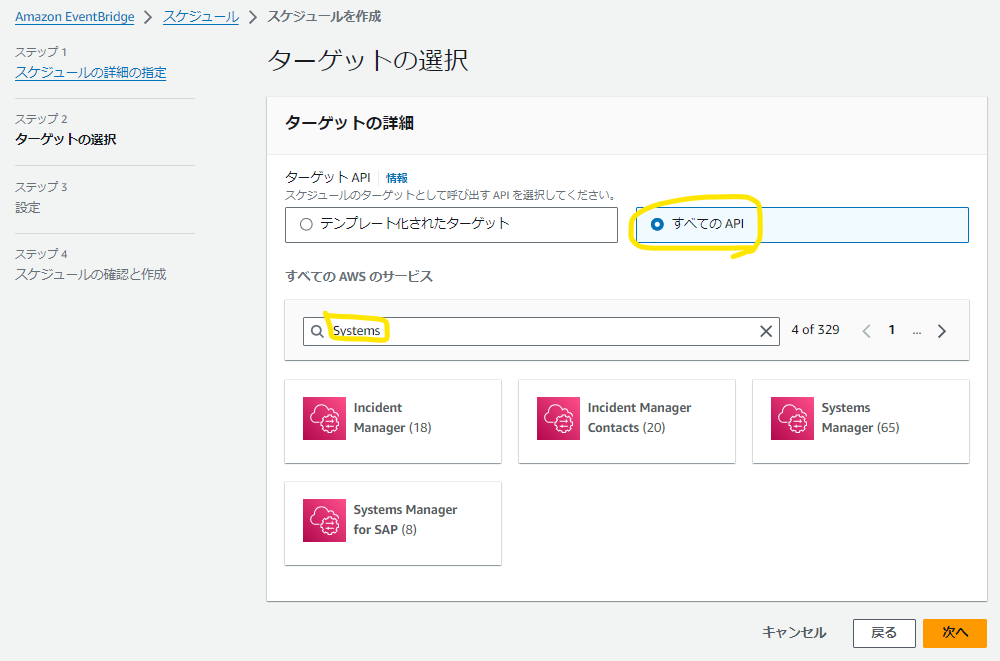Click the Incident Manager Contacts service icon

click(558, 419)
